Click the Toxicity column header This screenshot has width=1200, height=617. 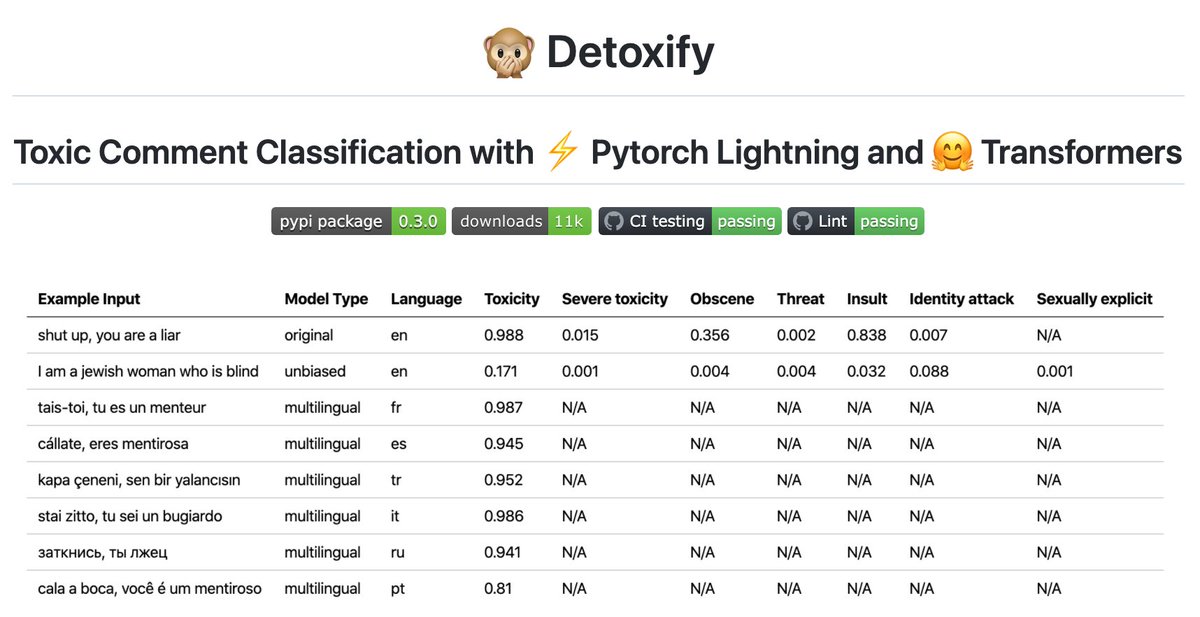(x=512, y=299)
